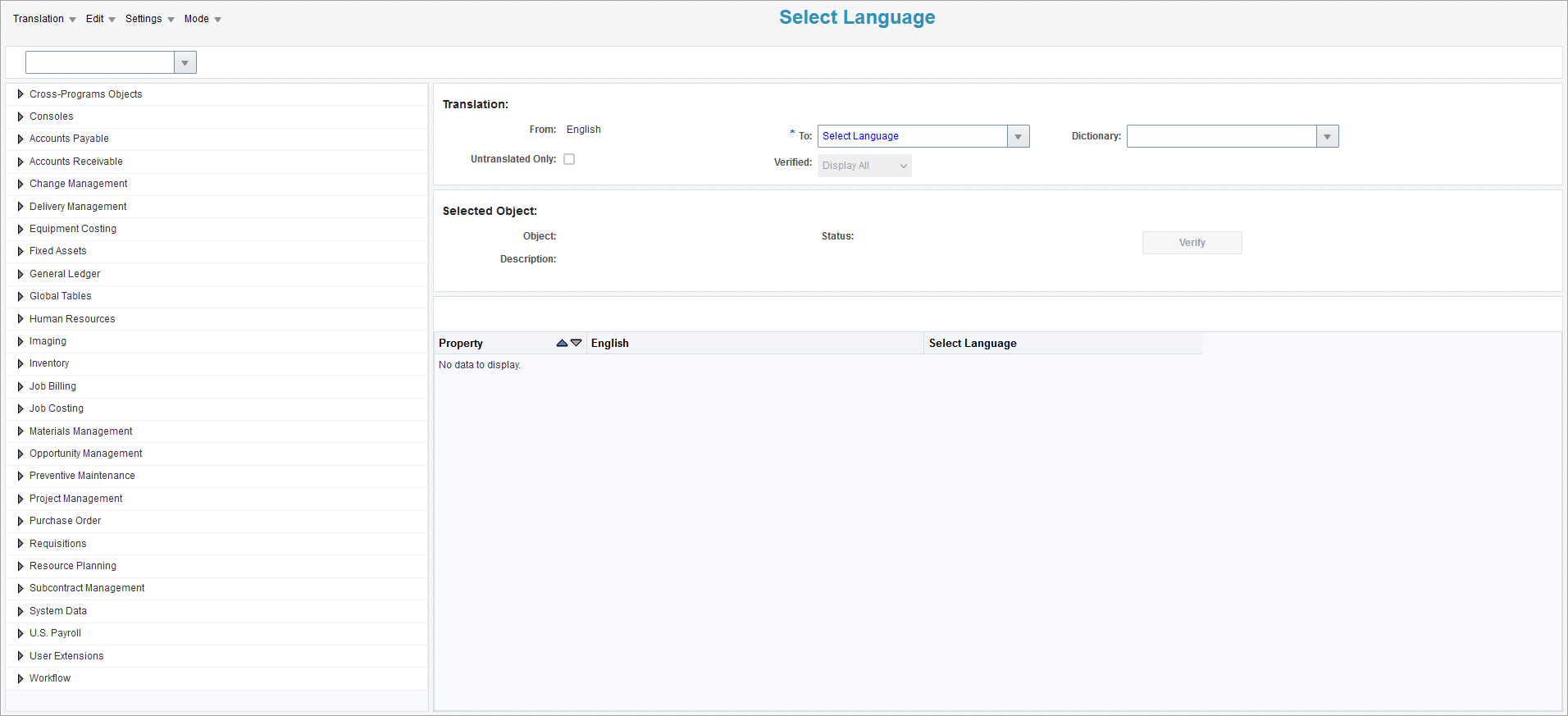Open the Verified Display All dropdown
The width and height of the screenshot is (1568, 716).
(864, 166)
